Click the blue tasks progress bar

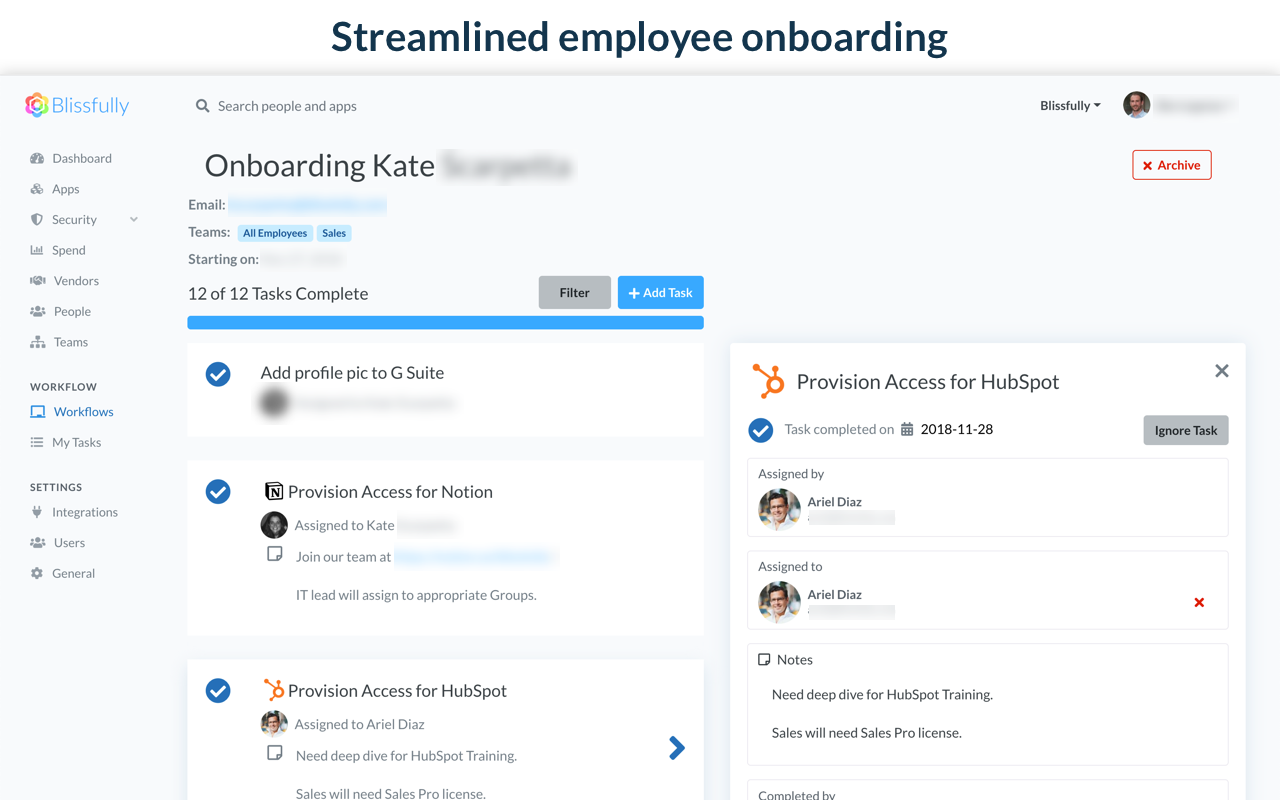point(445,323)
